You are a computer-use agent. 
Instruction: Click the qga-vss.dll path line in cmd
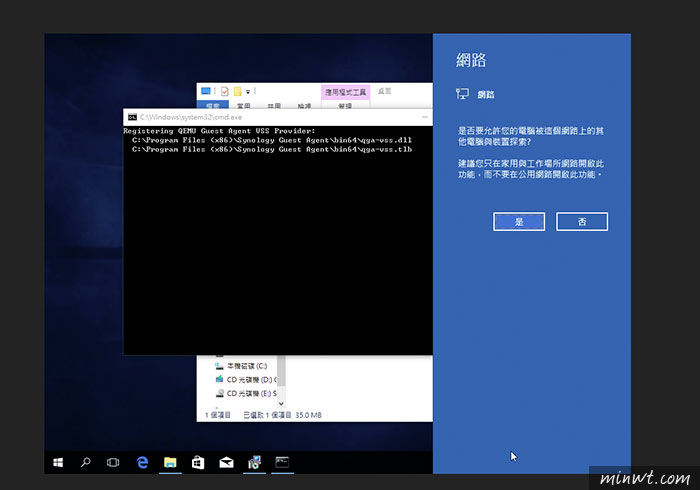272,140
